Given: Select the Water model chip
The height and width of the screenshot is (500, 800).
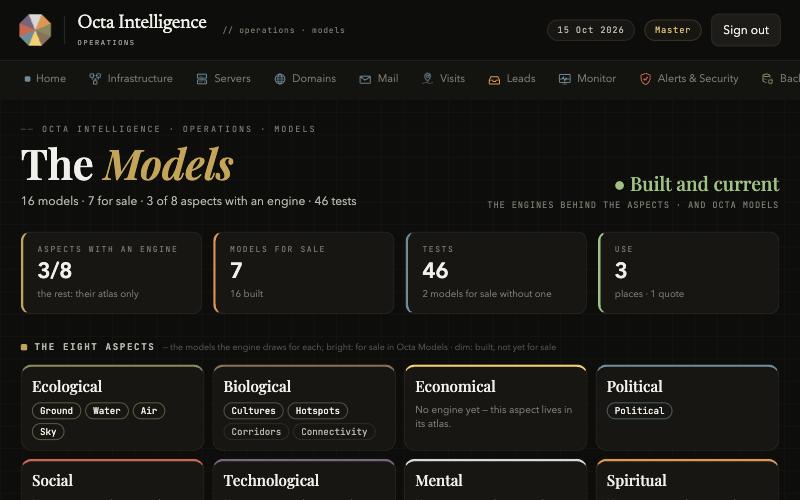Looking at the screenshot, I should pos(107,411).
